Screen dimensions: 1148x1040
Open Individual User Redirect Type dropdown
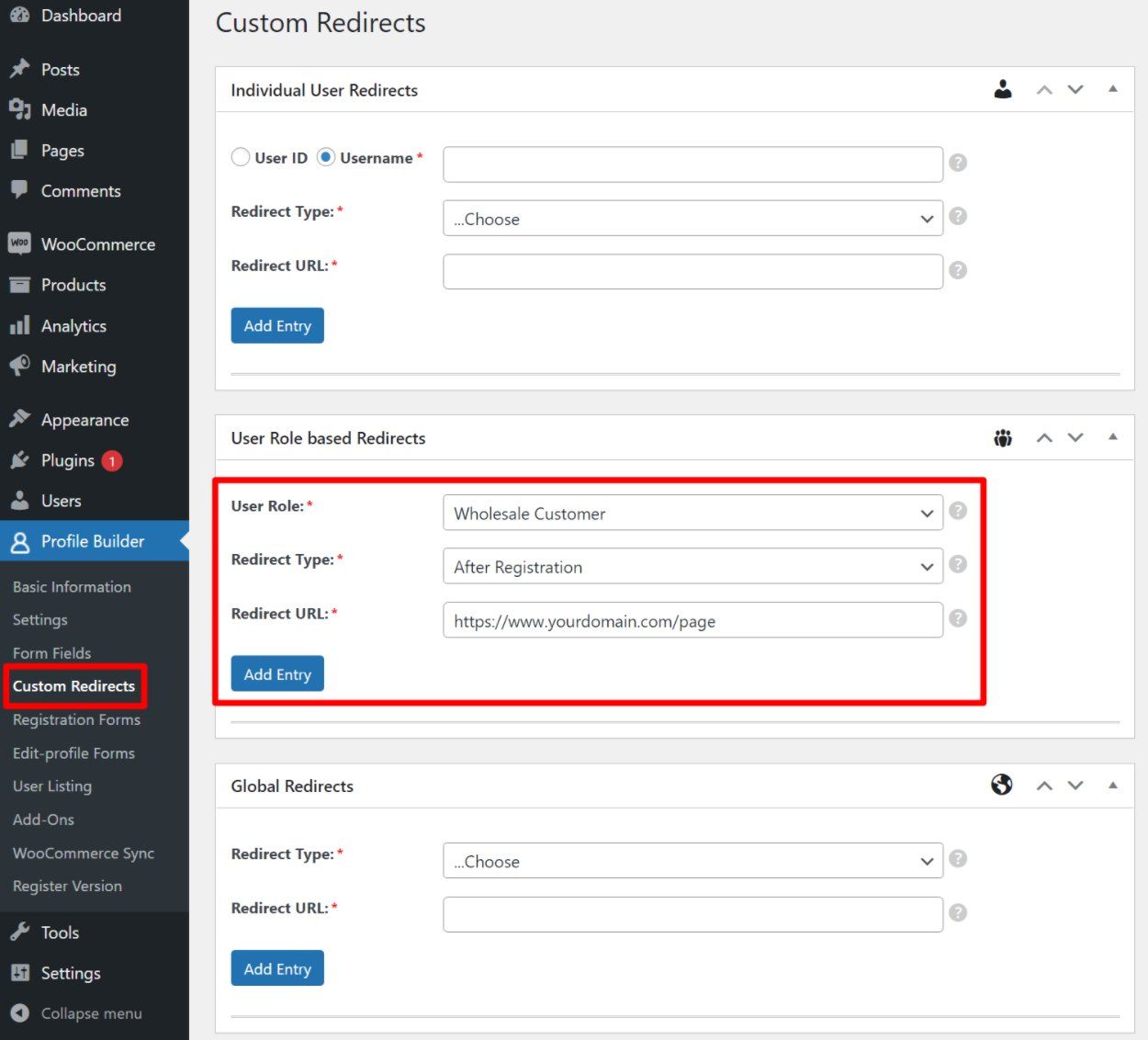[x=692, y=219]
